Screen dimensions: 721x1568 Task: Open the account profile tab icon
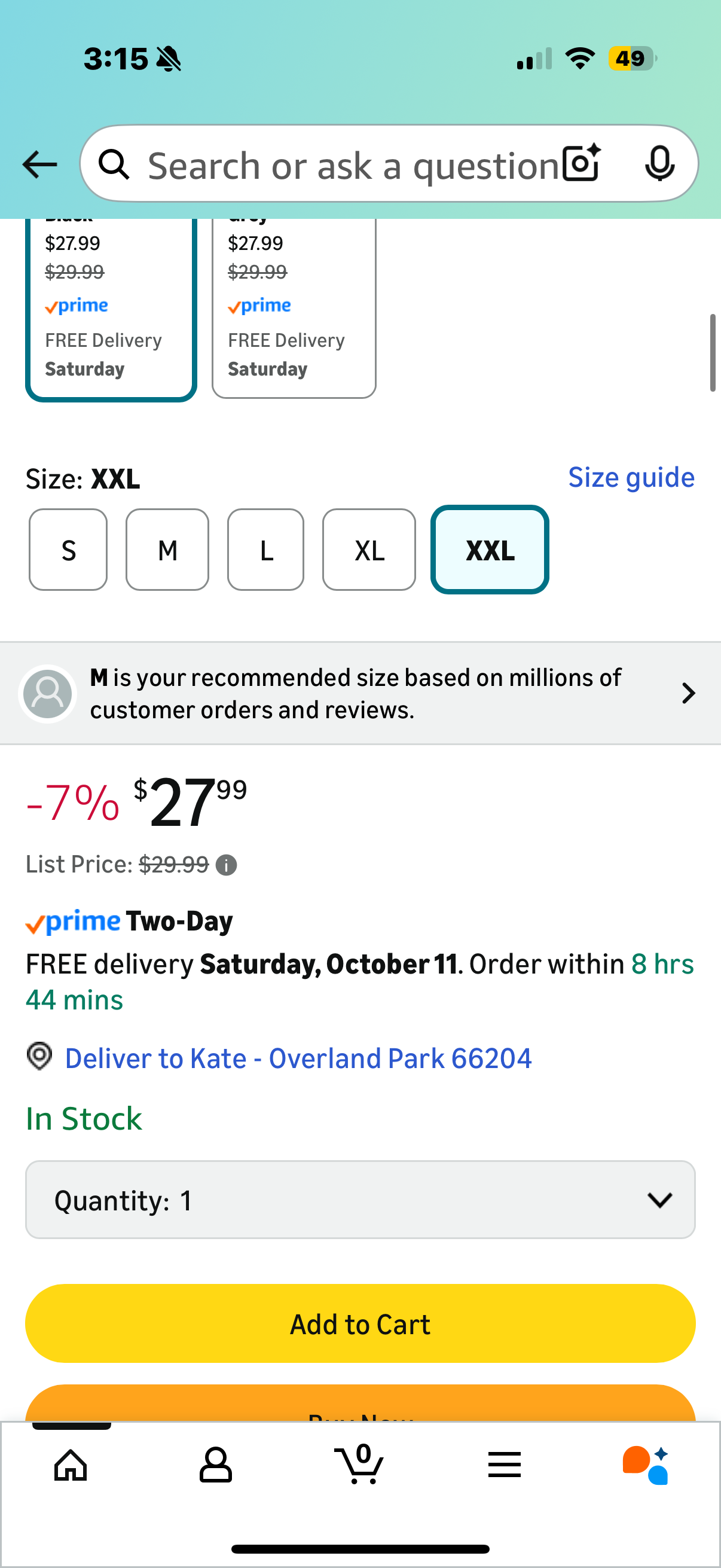(x=215, y=1465)
